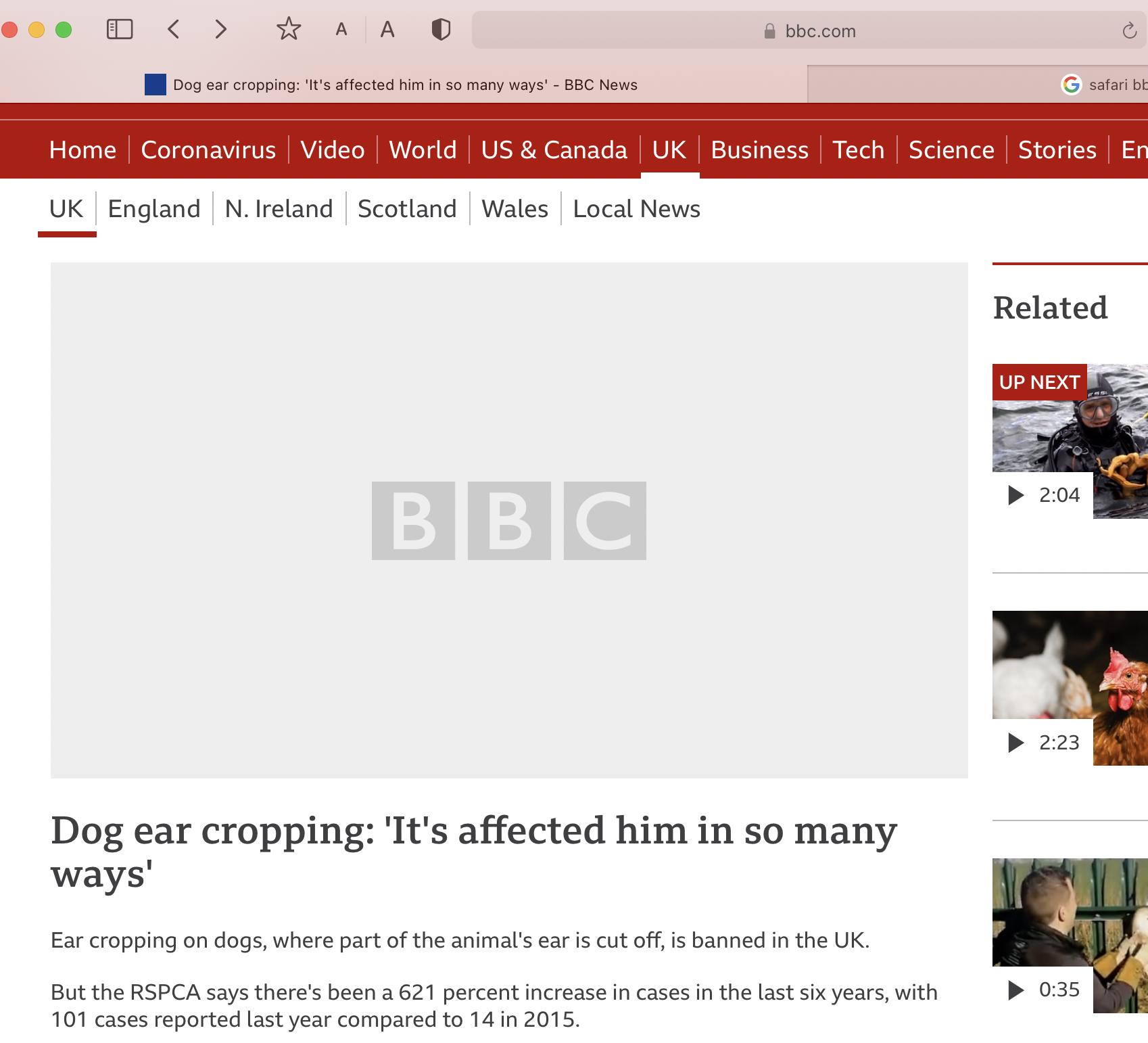Click the Related heading in sidebar
This screenshot has width=1148, height=1043.
coord(1050,308)
